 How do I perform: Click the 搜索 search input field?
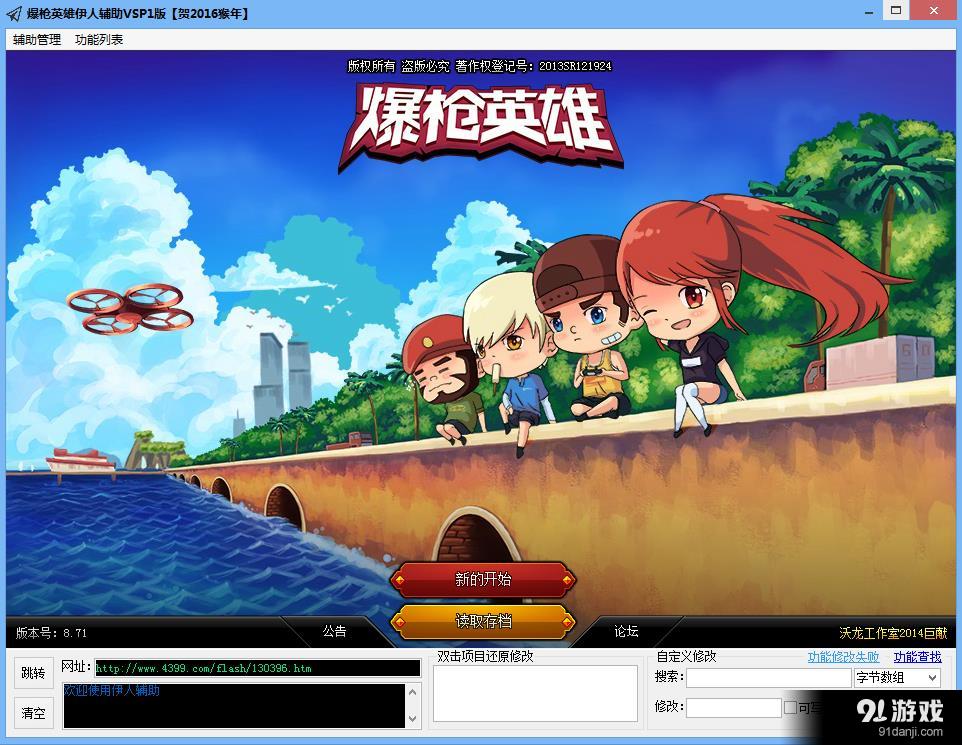pos(769,678)
